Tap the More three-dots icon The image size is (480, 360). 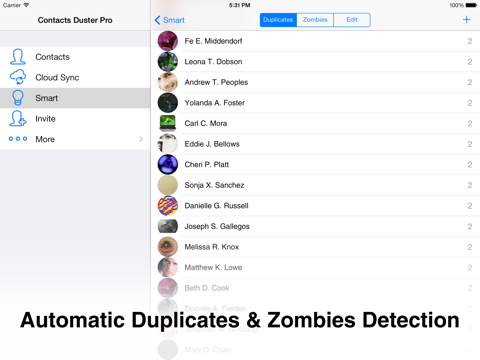point(18,139)
